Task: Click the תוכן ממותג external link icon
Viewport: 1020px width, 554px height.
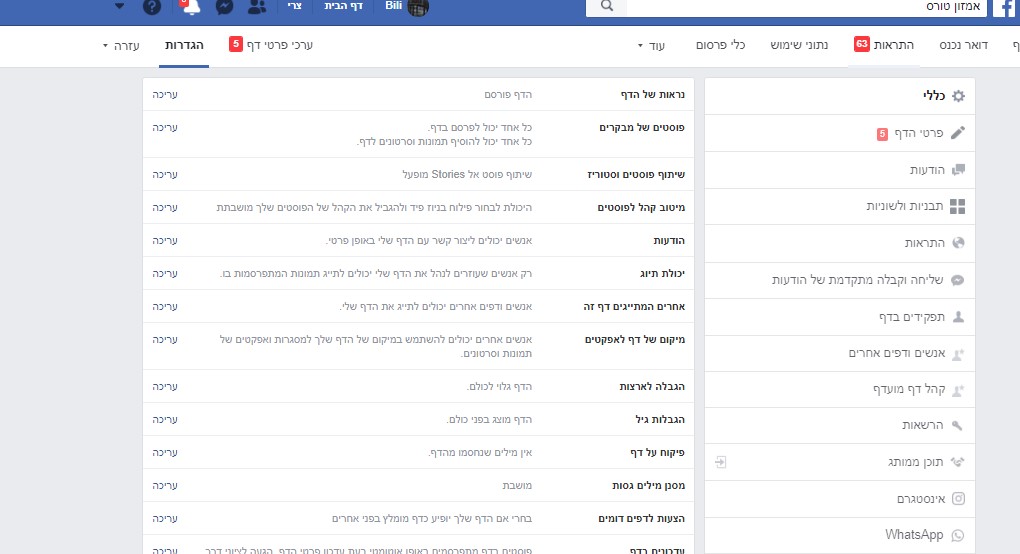Action: click(x=720, y=462)
